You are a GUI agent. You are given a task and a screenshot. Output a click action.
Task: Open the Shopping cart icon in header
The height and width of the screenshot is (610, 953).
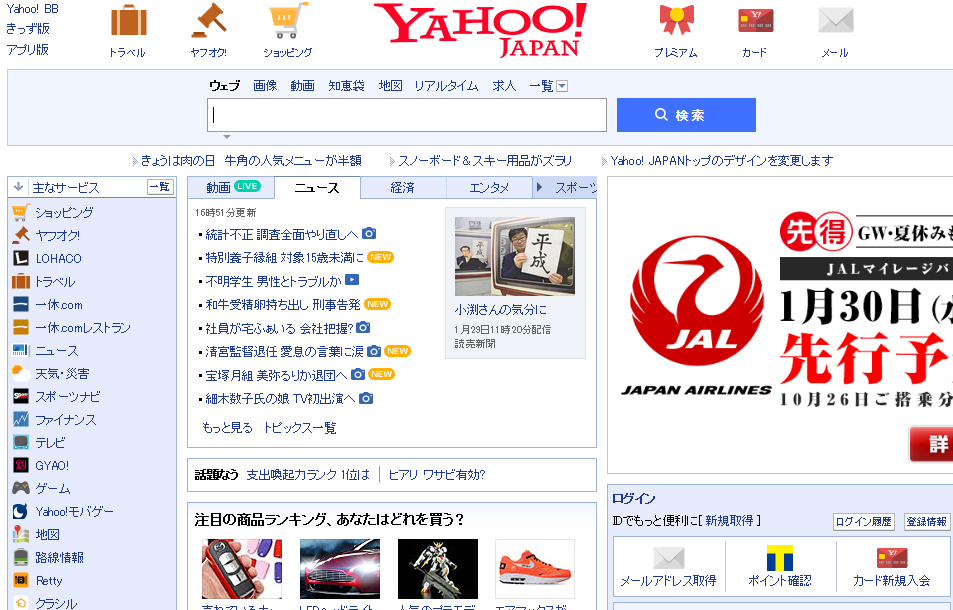[288, 20]
